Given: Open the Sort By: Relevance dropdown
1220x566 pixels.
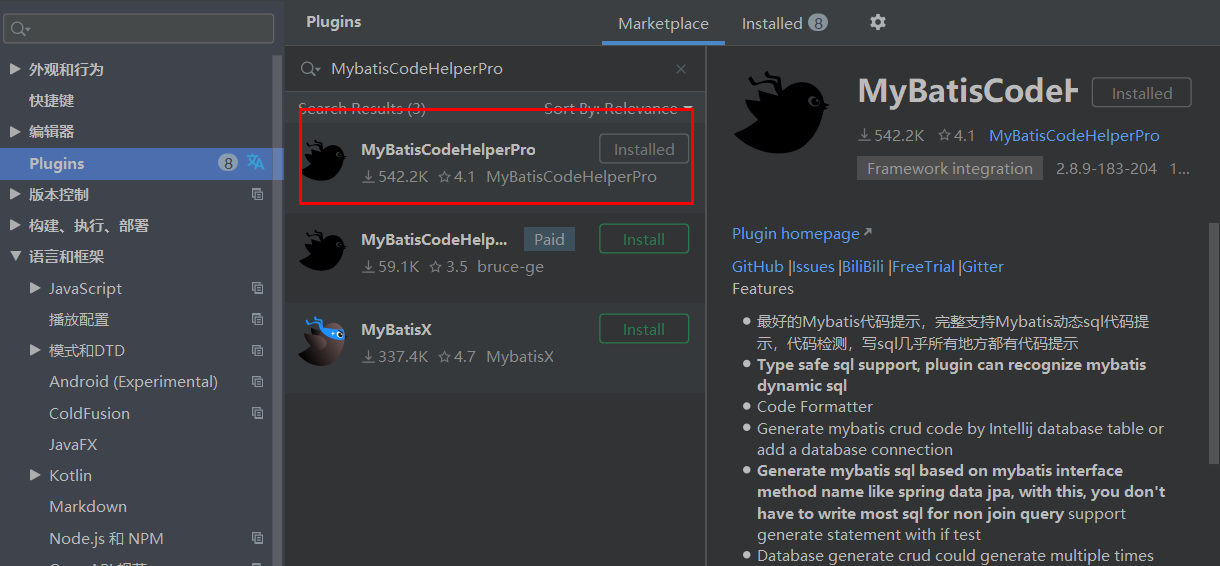Looking at the screenshot, I should 618,108.
